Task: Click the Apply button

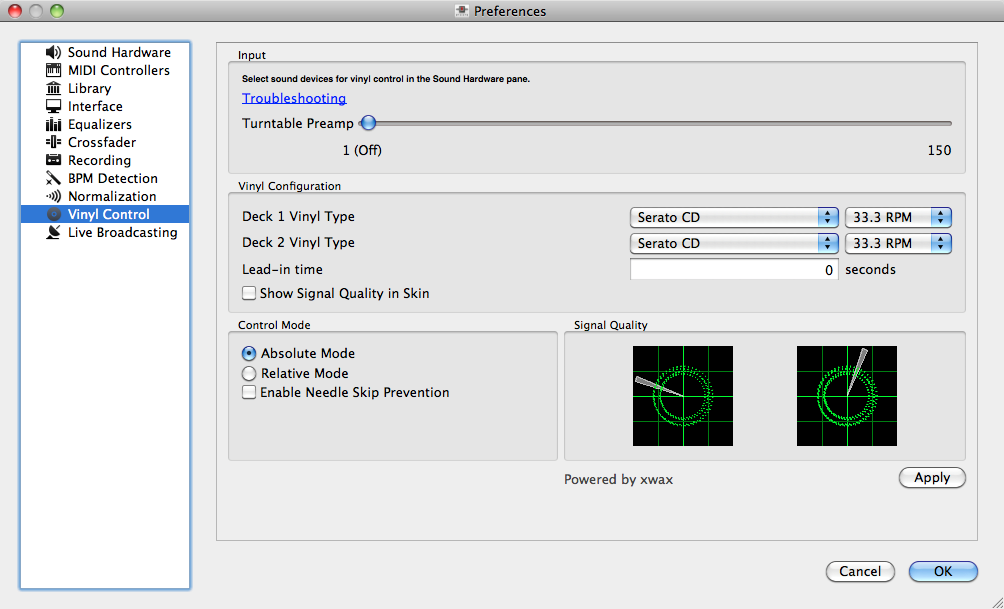Action: pos(932,478)
